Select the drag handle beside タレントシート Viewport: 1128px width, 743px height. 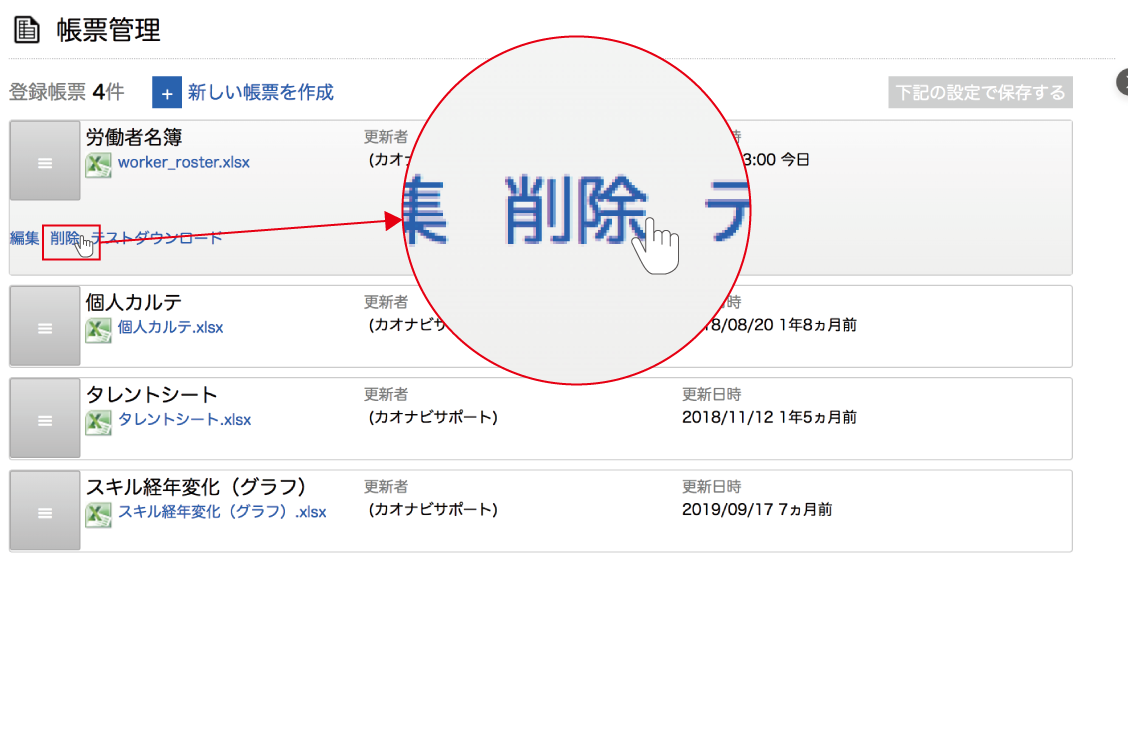tap(45, 420)
